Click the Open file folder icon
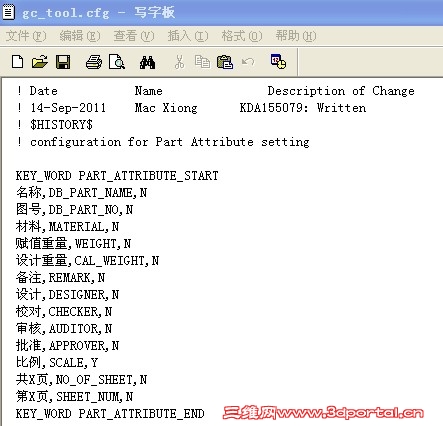This screenshot has height=426, width=443. [x=40, y=62]
